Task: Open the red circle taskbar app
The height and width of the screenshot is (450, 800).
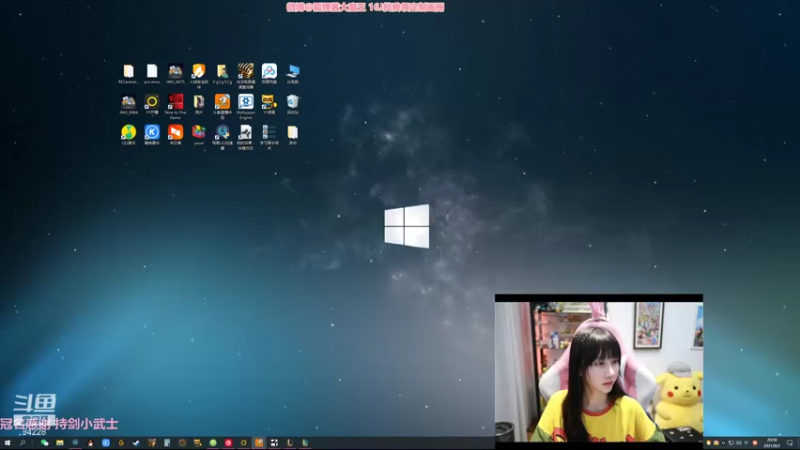Action: coord(228,443)
